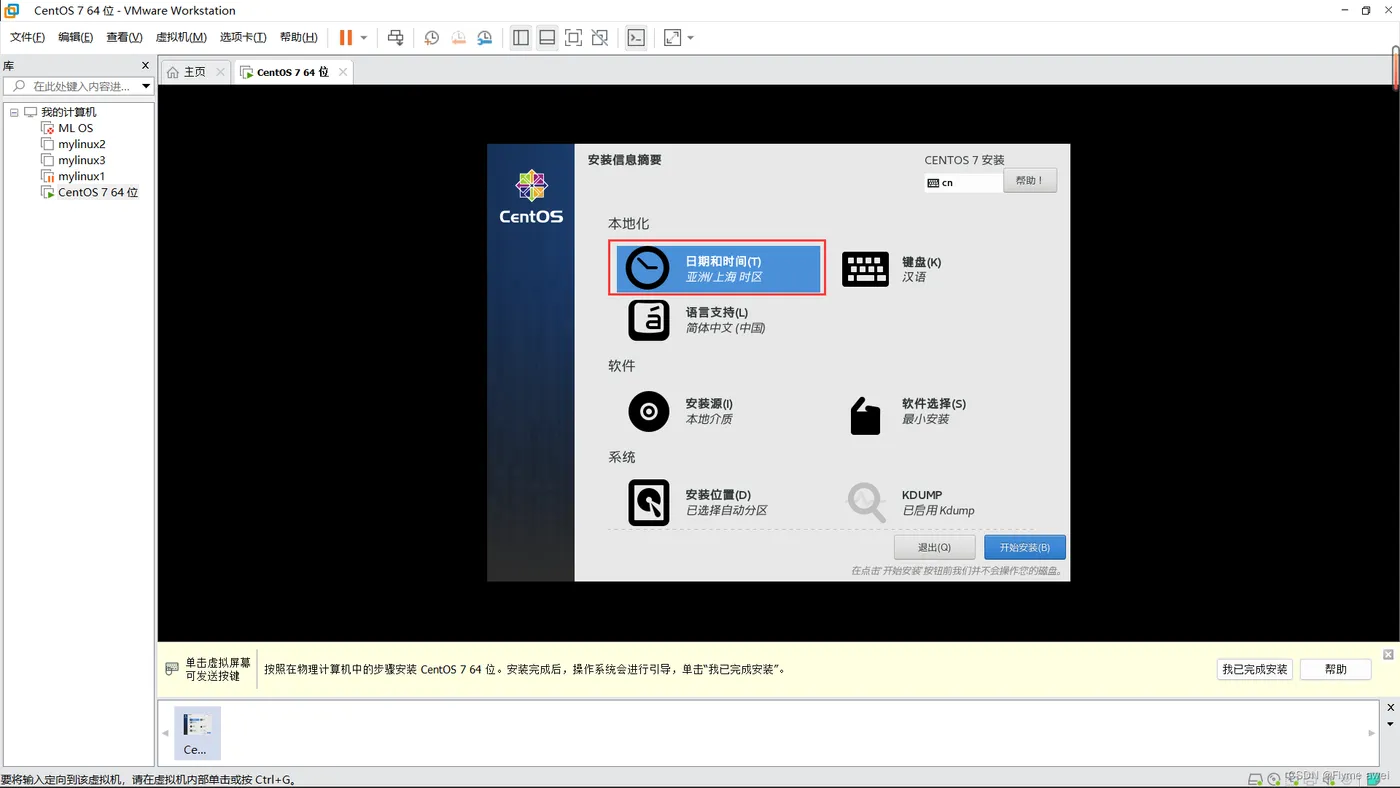Click the 我已完成安装 button

[1255, 669]
